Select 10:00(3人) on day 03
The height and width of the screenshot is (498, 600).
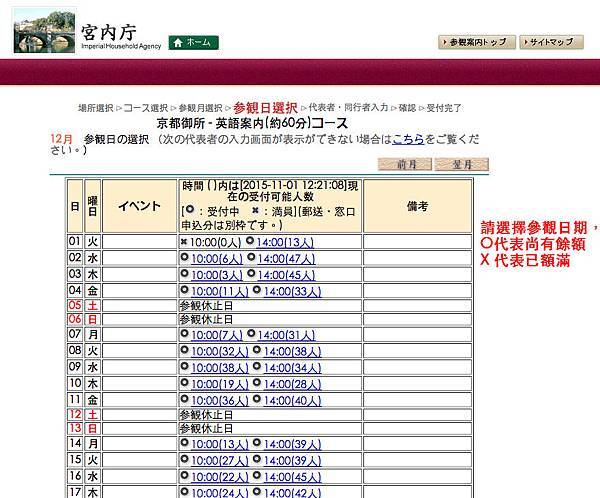tap(217, 275)
